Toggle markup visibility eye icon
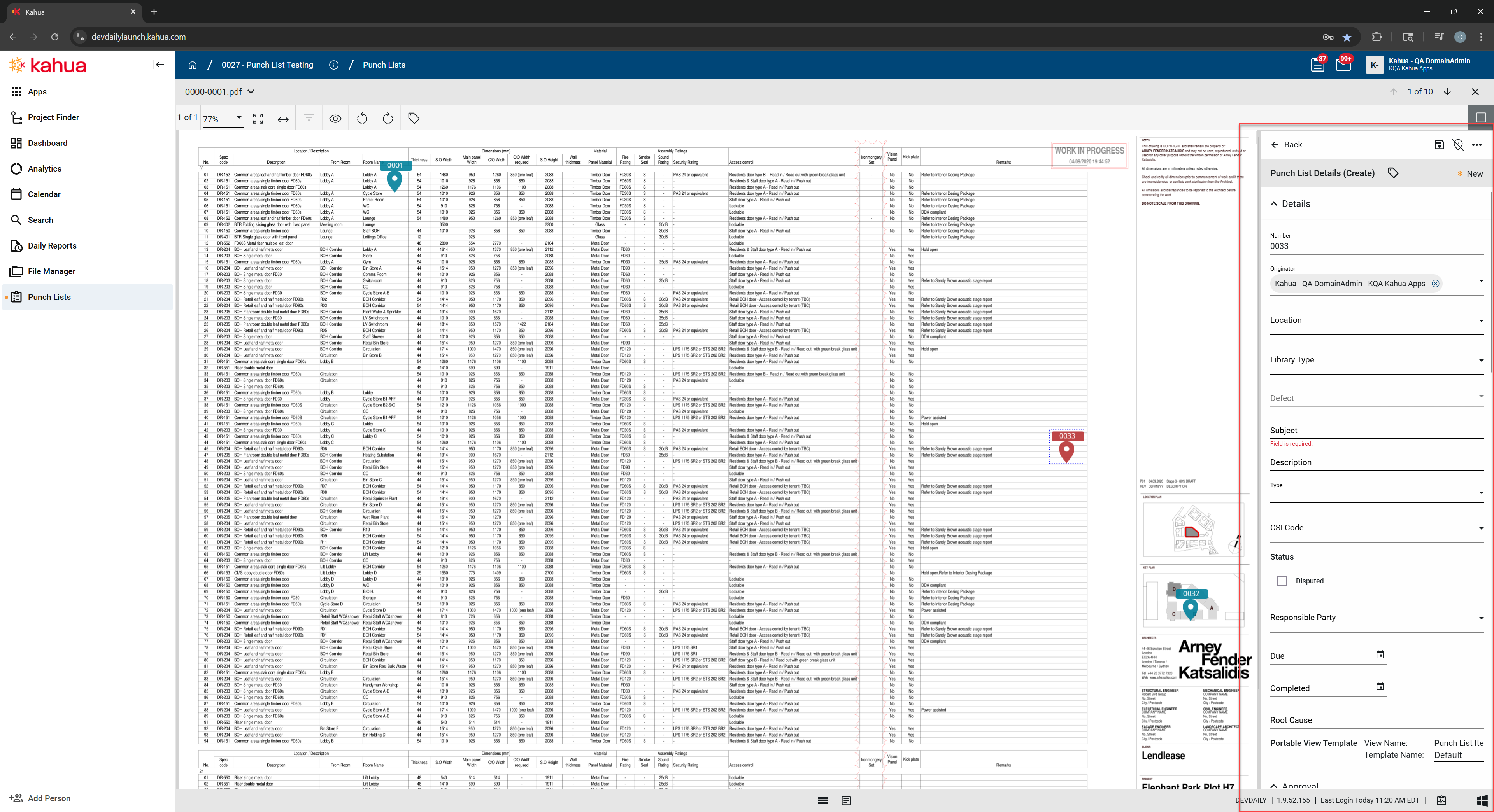The height and width of the screenshot is (812, 1494). (x=335, y=118)
